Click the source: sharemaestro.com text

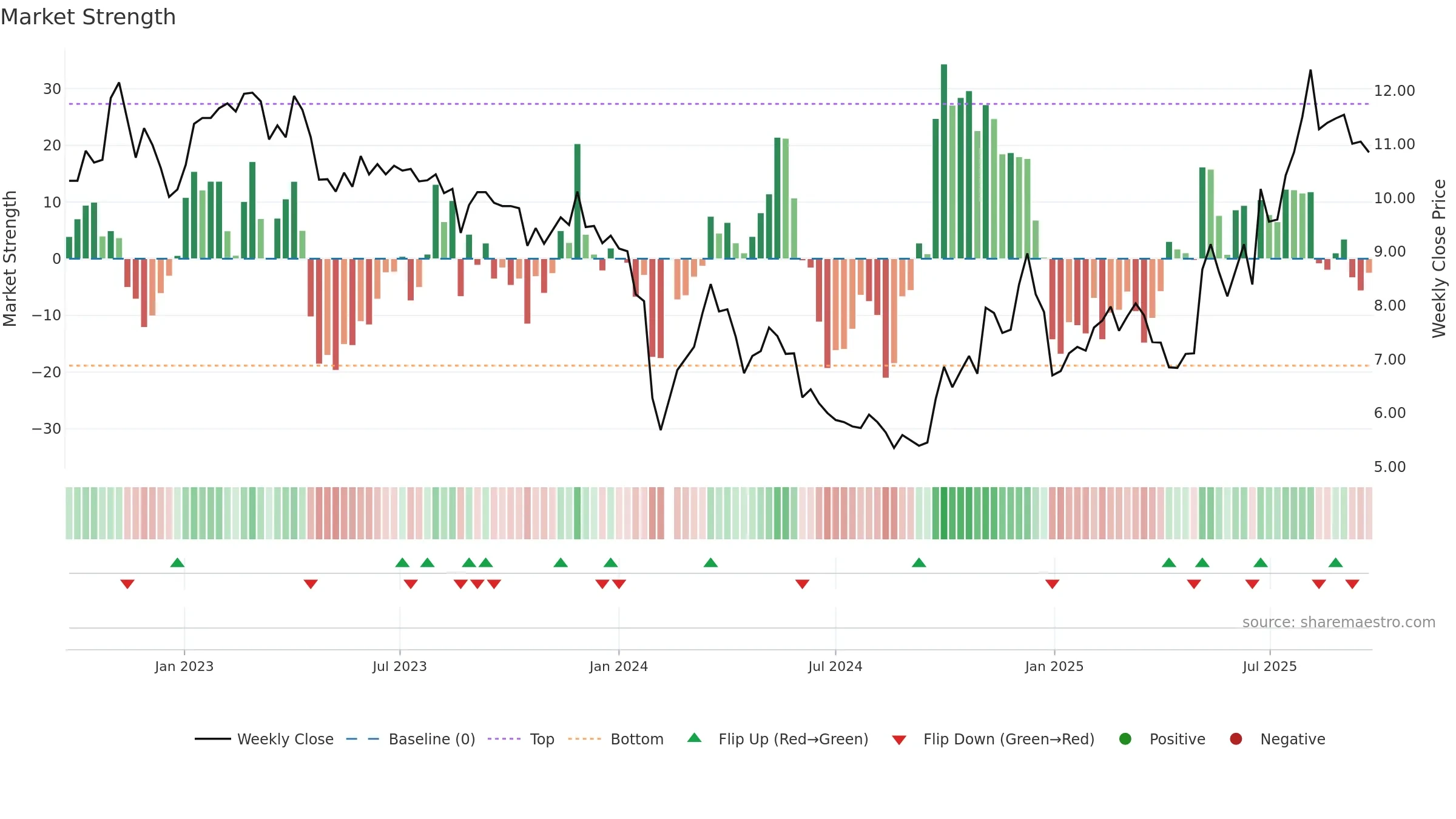(1339, 622)
